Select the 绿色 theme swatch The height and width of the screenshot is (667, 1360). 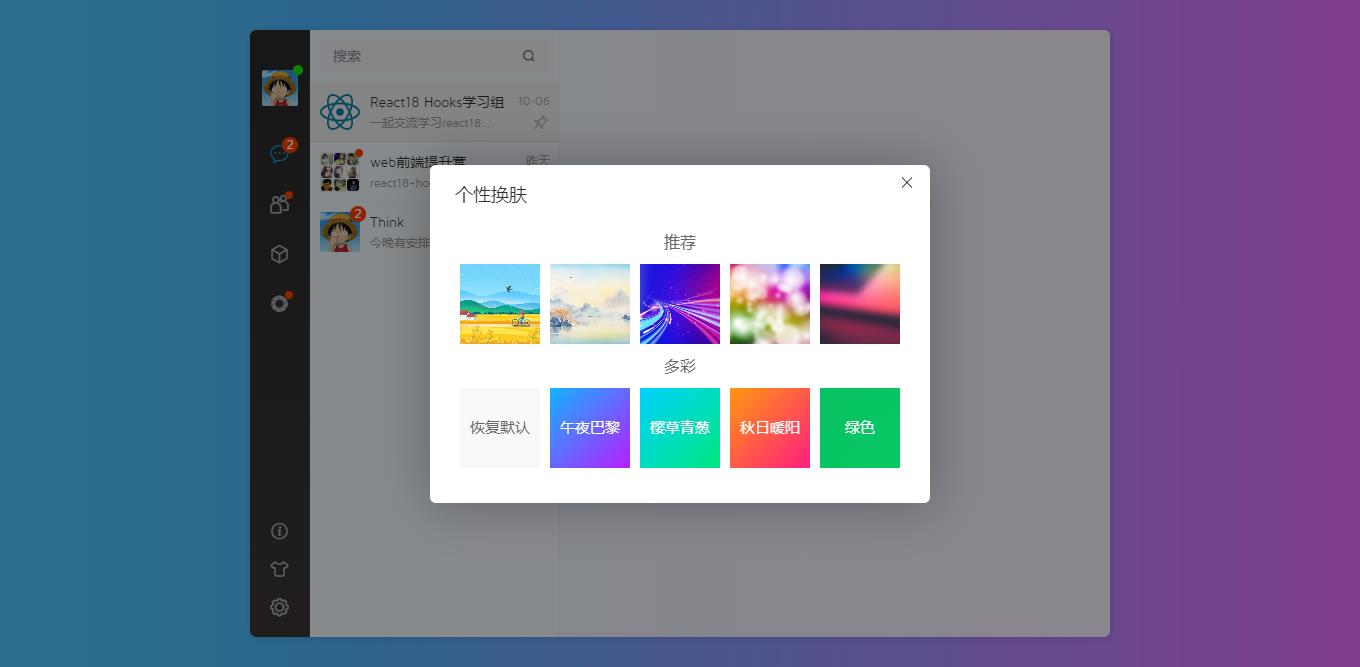[860, 428]
